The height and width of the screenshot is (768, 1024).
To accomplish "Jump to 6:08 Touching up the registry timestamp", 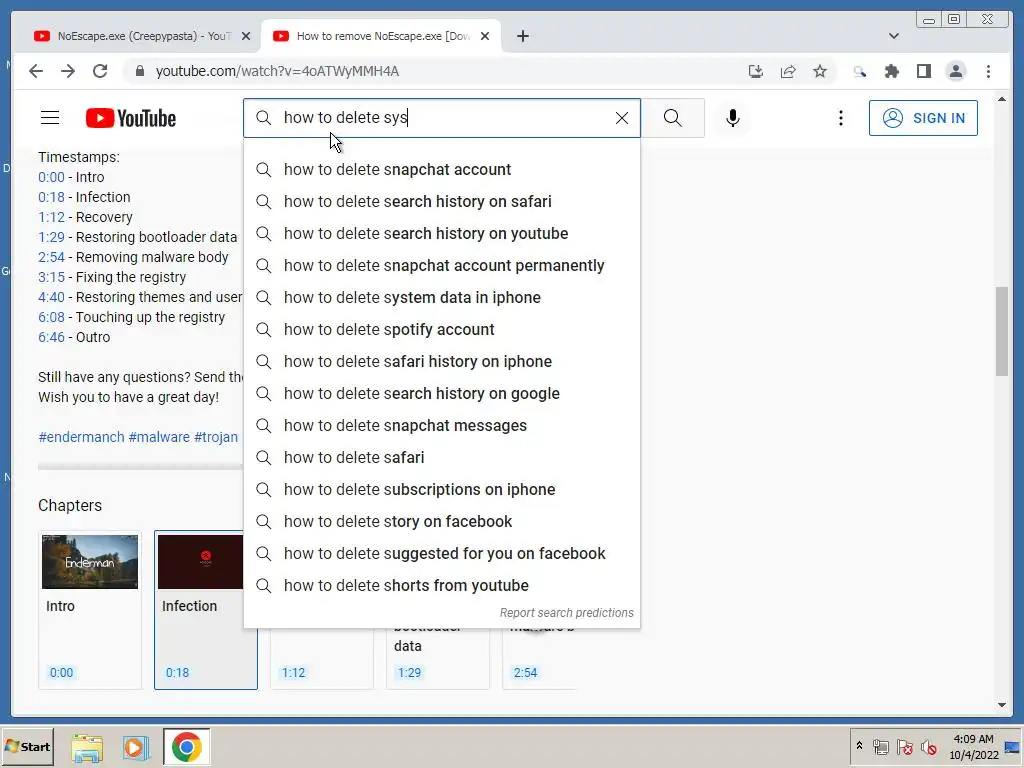I will pos(51,317).
